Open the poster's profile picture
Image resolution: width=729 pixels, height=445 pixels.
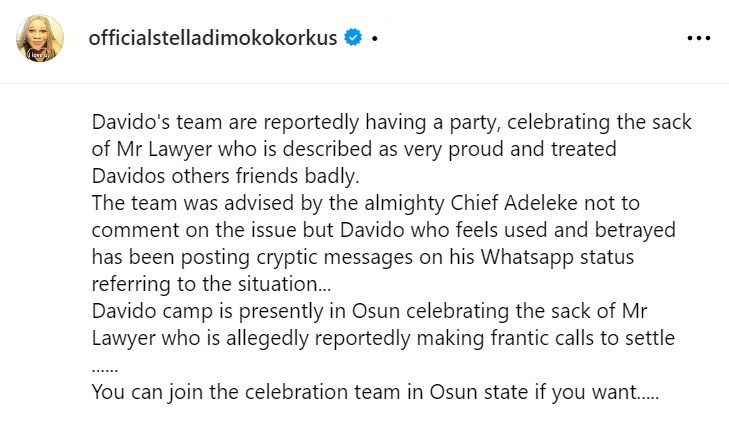39,38
